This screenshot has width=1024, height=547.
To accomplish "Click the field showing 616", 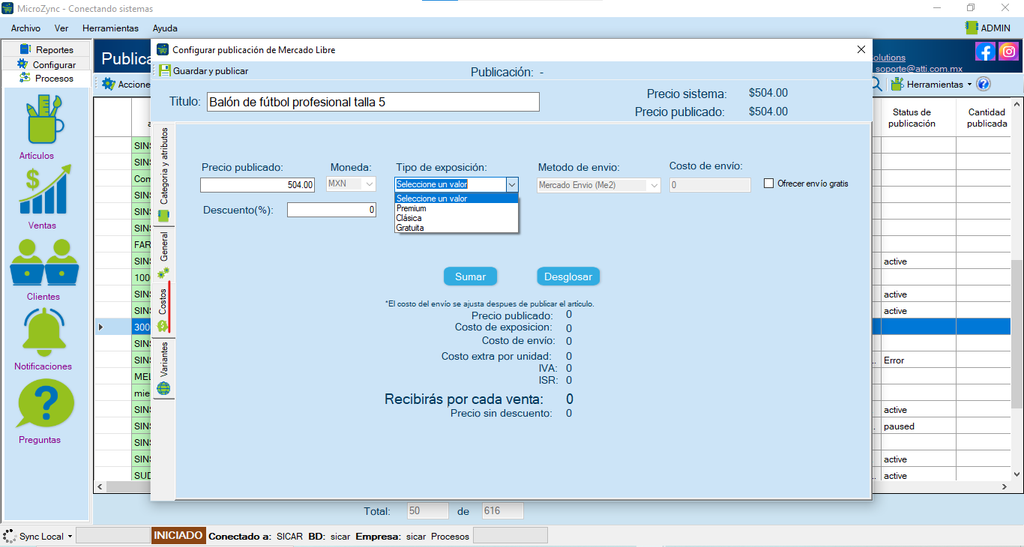I will [x=502, y=511].
